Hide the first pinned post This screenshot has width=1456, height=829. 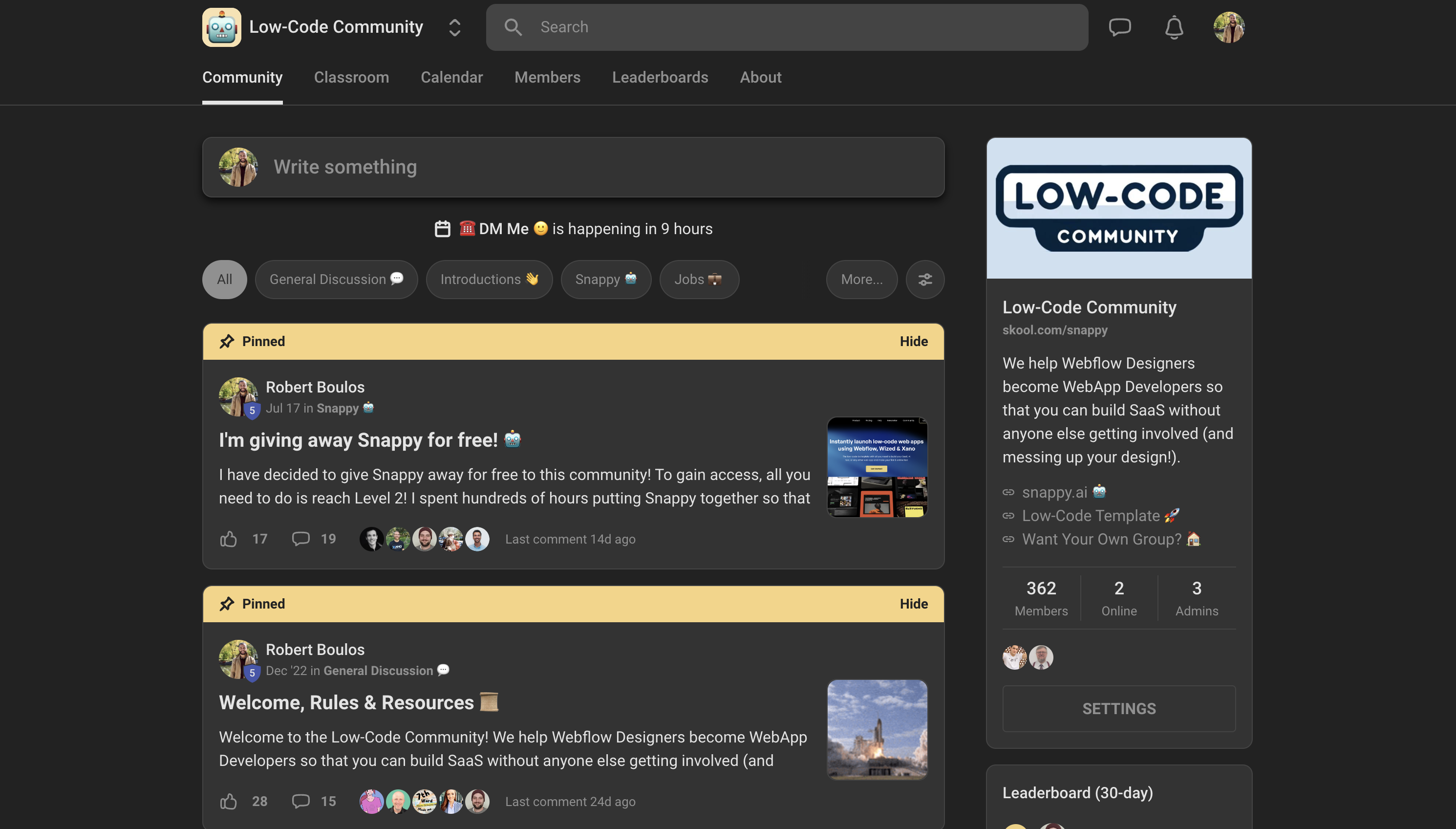click(913, 341)
